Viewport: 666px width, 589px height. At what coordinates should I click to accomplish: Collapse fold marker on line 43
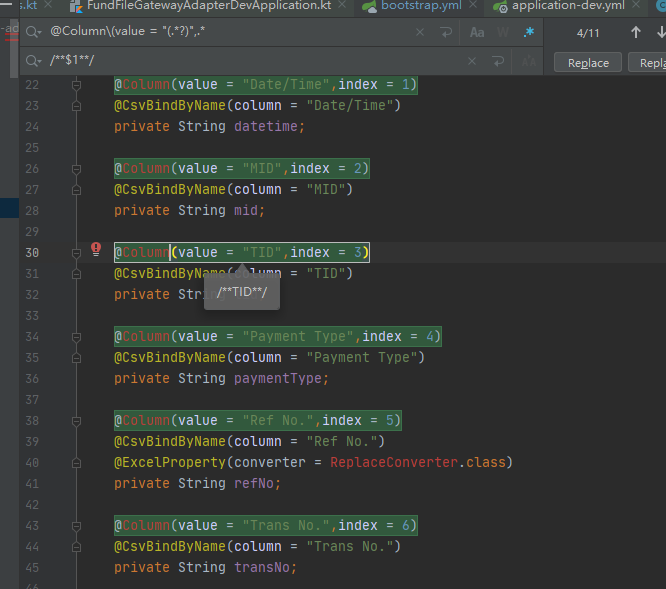tap(76, 526)
